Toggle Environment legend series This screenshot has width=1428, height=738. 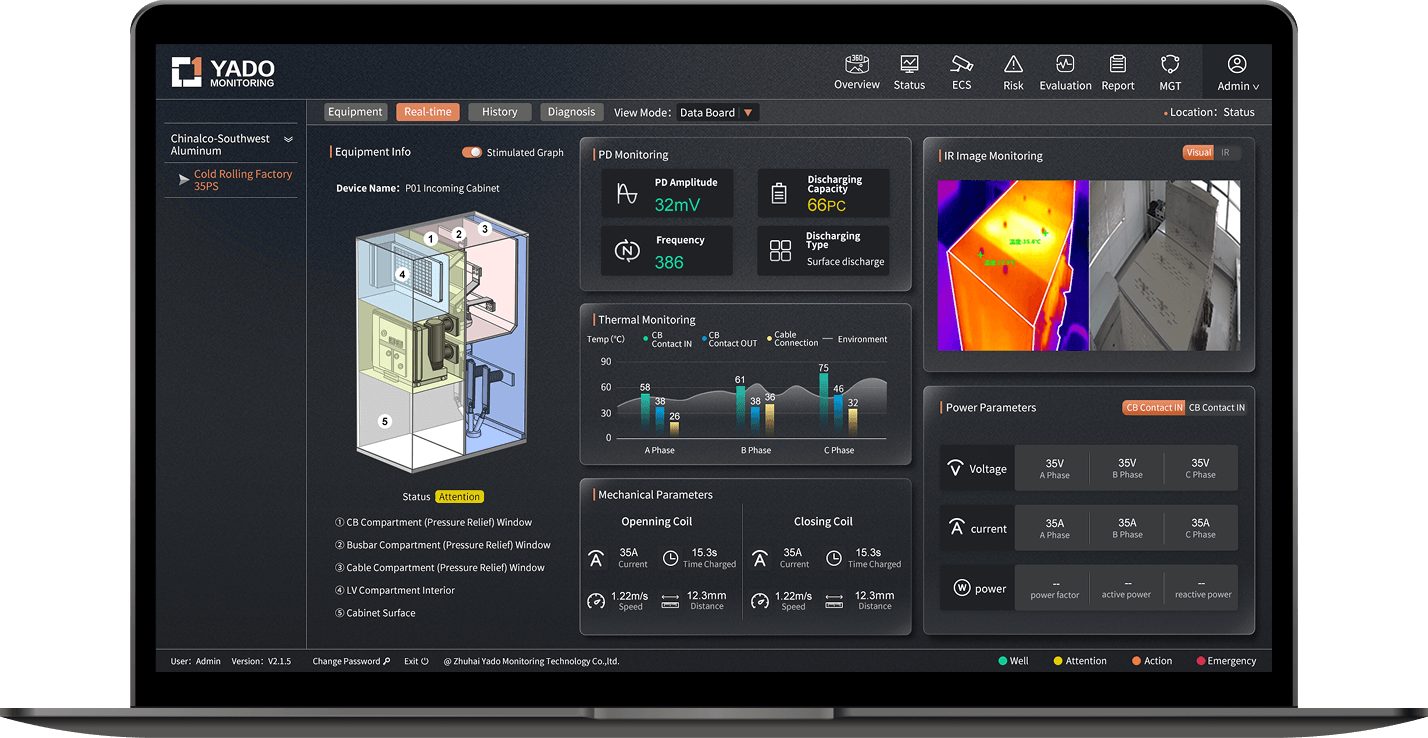pyautogui.click(x=855, y=339)
